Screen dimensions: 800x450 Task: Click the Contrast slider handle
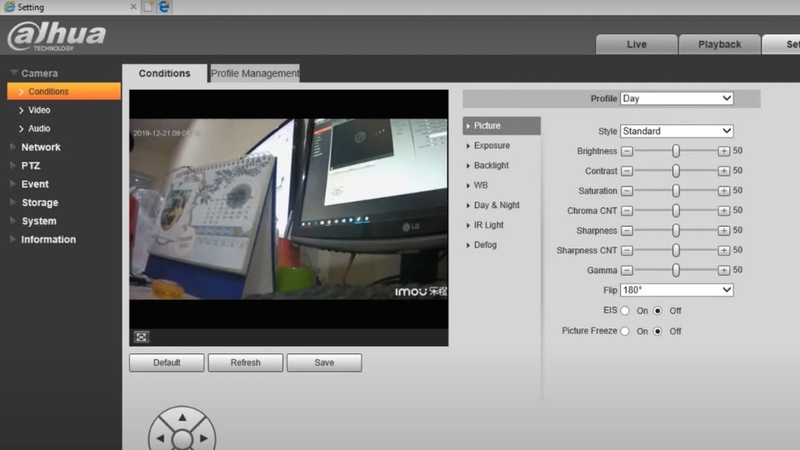[676, 171]
